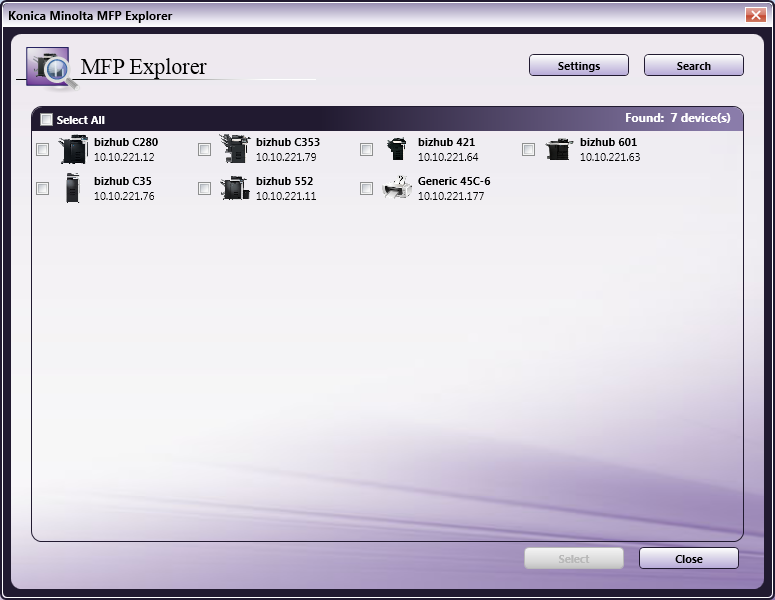
Task: Check the Generic 45C-6 checkbox
Action: pyautogui.click(x=366, y=188)
